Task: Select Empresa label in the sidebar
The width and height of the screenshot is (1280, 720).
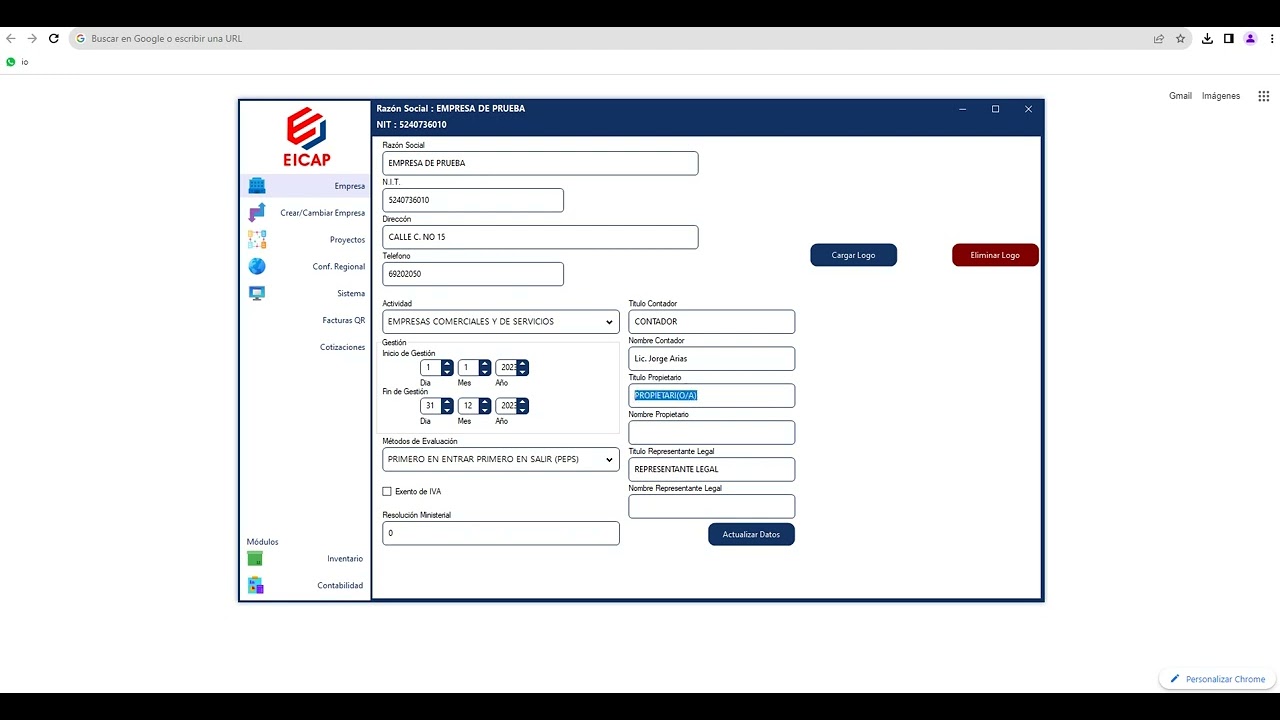Action: click(350, 186)
